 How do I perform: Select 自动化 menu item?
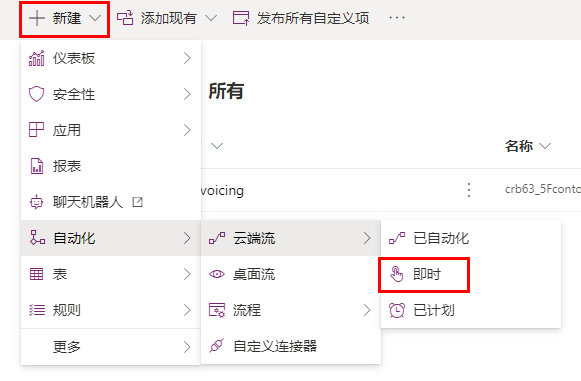click(111, 238)
